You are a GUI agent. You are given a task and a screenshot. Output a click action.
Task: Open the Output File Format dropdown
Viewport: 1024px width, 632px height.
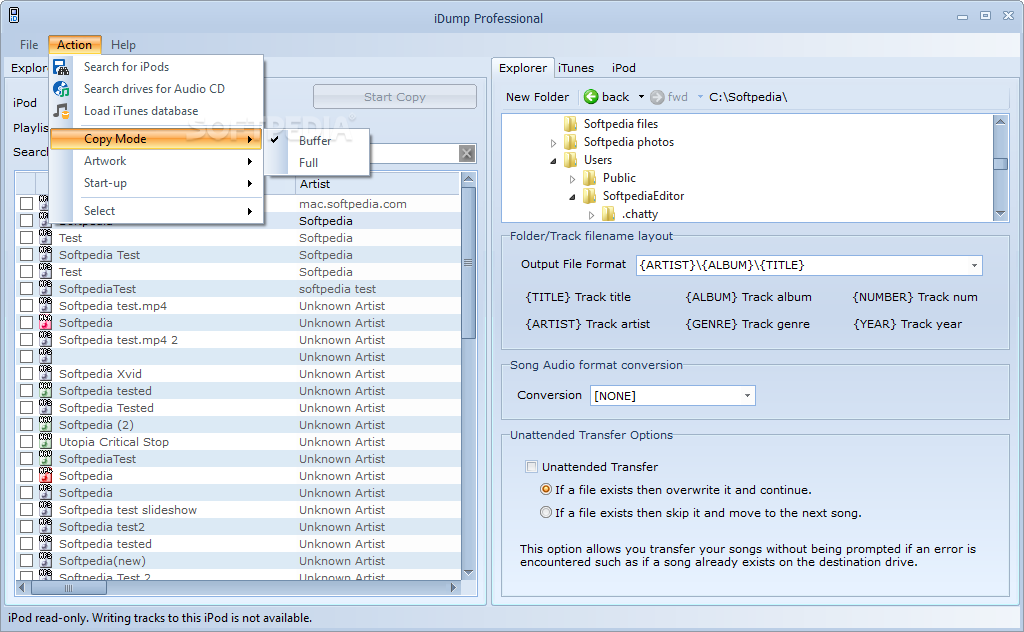click(x=974, y=265)
